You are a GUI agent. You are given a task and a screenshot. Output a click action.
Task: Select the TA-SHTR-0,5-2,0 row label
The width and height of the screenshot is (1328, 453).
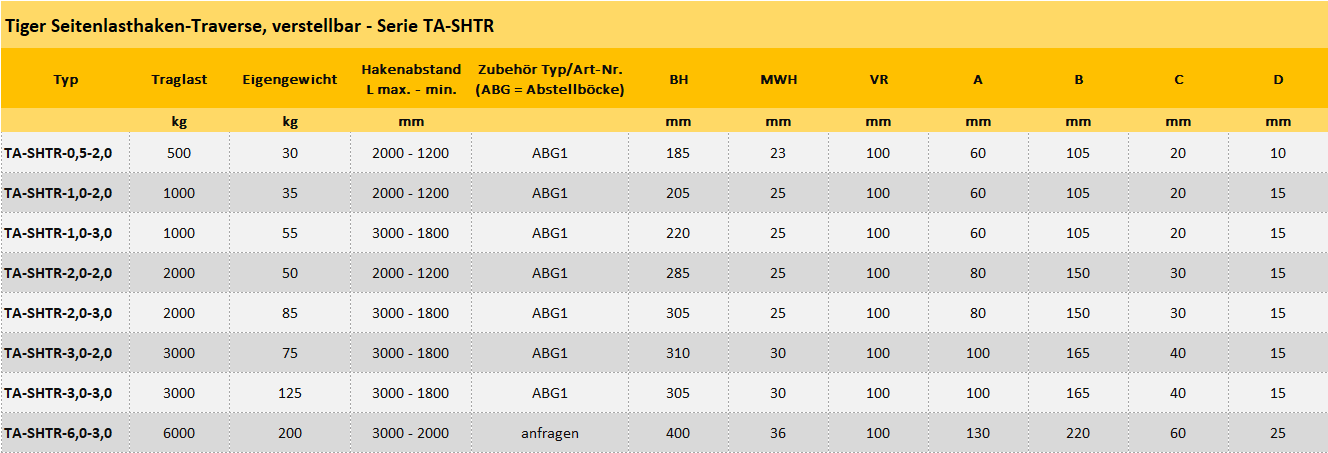(58, 153)
